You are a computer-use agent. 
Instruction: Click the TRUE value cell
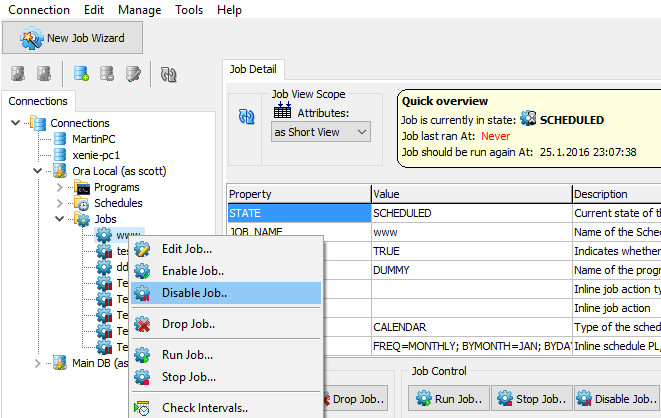[x=471, y=251]
